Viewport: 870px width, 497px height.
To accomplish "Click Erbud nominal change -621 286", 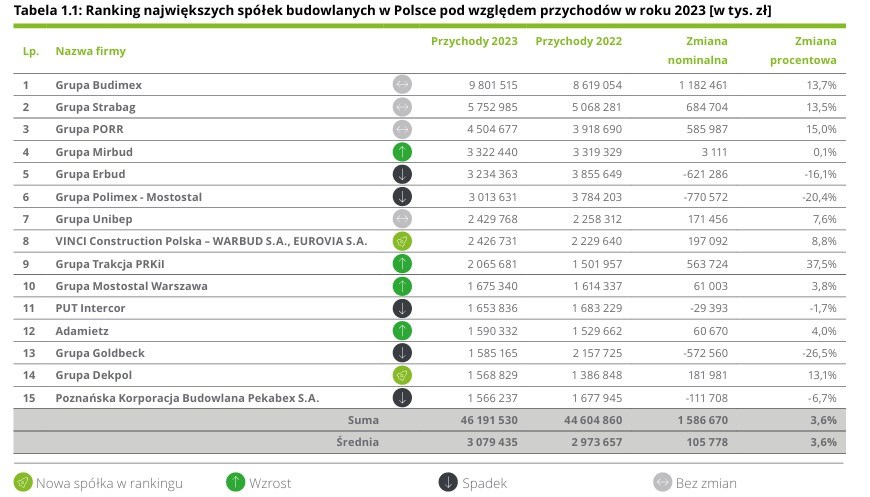I will [x=705, y=174].
